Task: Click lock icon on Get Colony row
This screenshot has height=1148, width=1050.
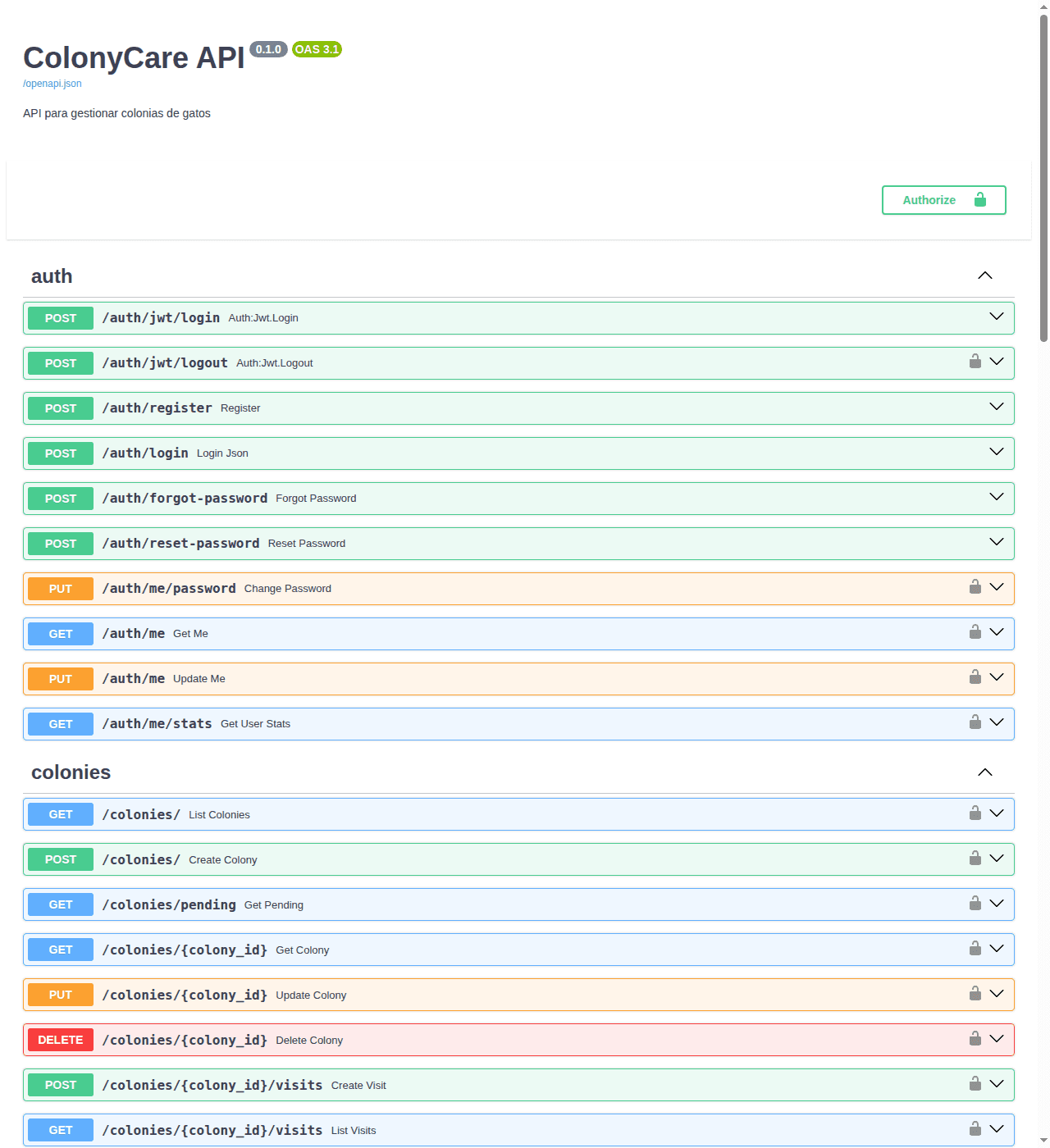Action: point(975,948)
